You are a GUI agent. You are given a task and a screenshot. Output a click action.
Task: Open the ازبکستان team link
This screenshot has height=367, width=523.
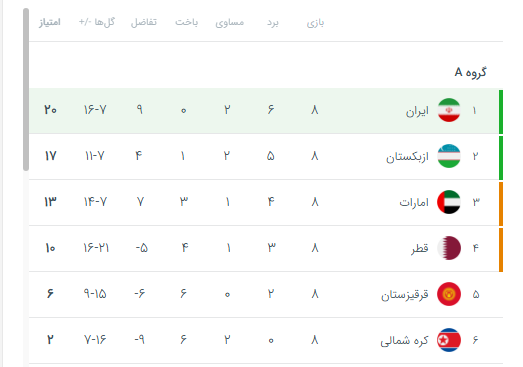click(x=407, y=156)
